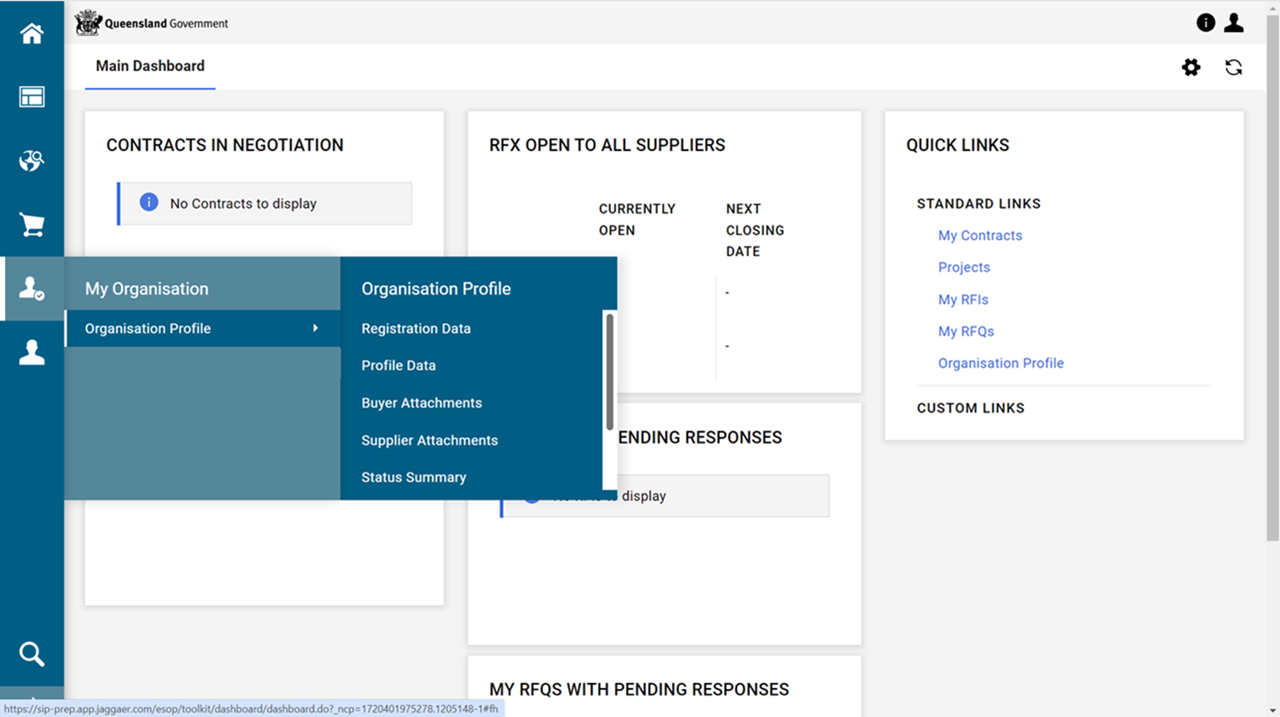This screenshot has width=1280, height=717.
Task: Open the dashboard panel icon in the sidebar
Action: [x=32, y=96]
